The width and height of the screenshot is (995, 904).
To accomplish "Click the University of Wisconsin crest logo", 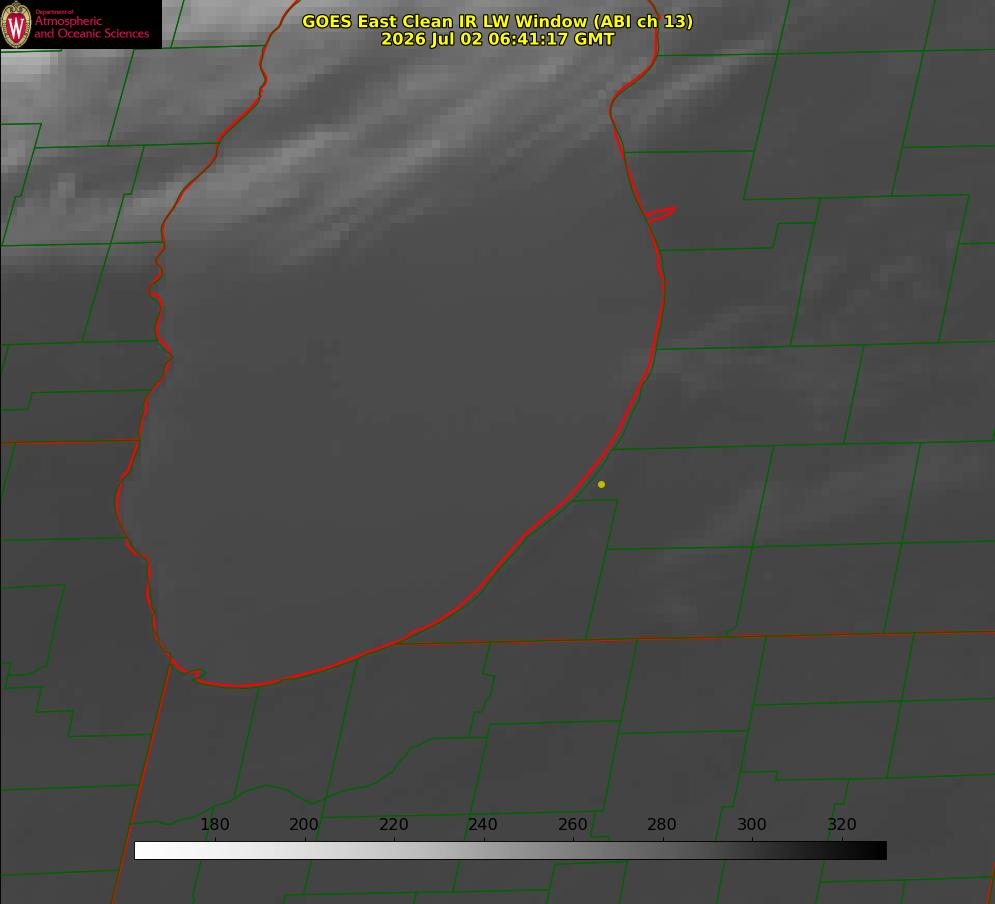I will [x=16, y=24].
